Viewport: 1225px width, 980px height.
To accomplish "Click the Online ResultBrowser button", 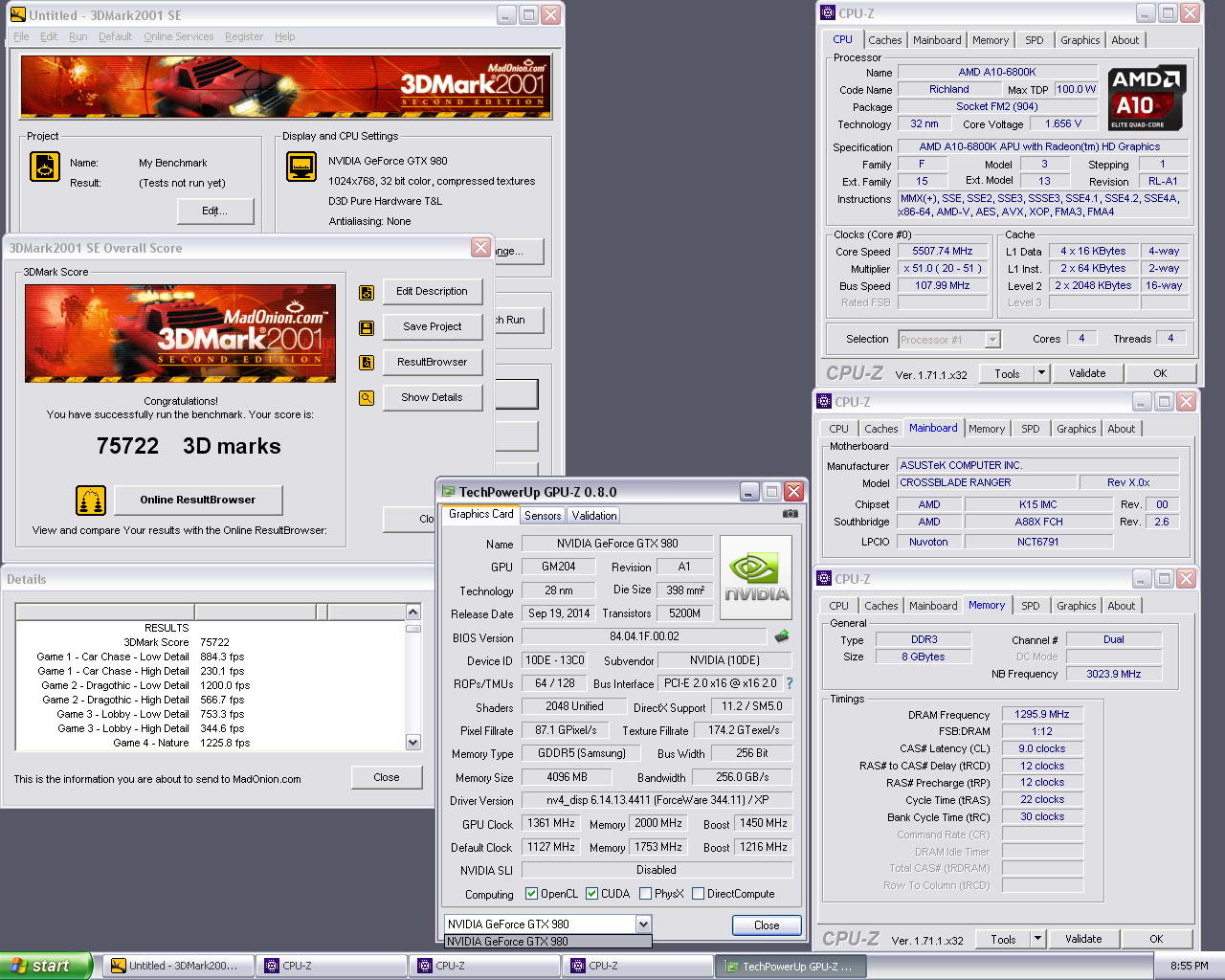I will [198, 500].
